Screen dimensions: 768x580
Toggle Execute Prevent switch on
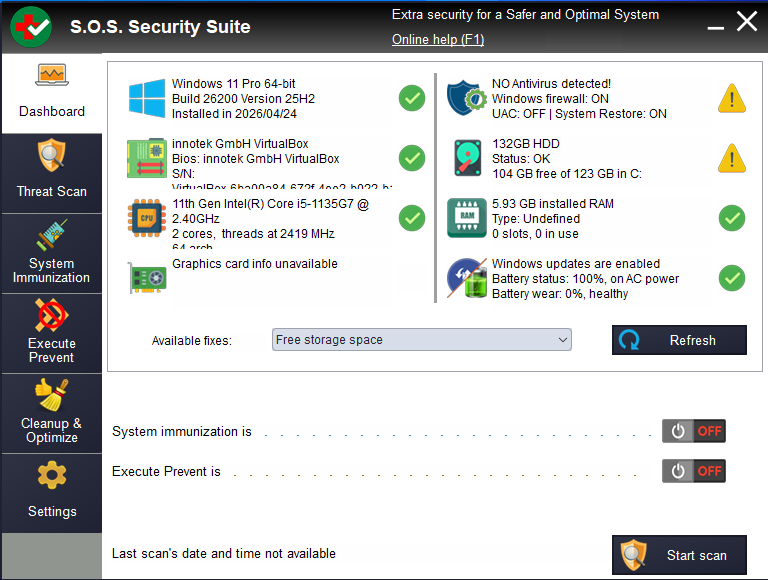[x=694, y=471]
